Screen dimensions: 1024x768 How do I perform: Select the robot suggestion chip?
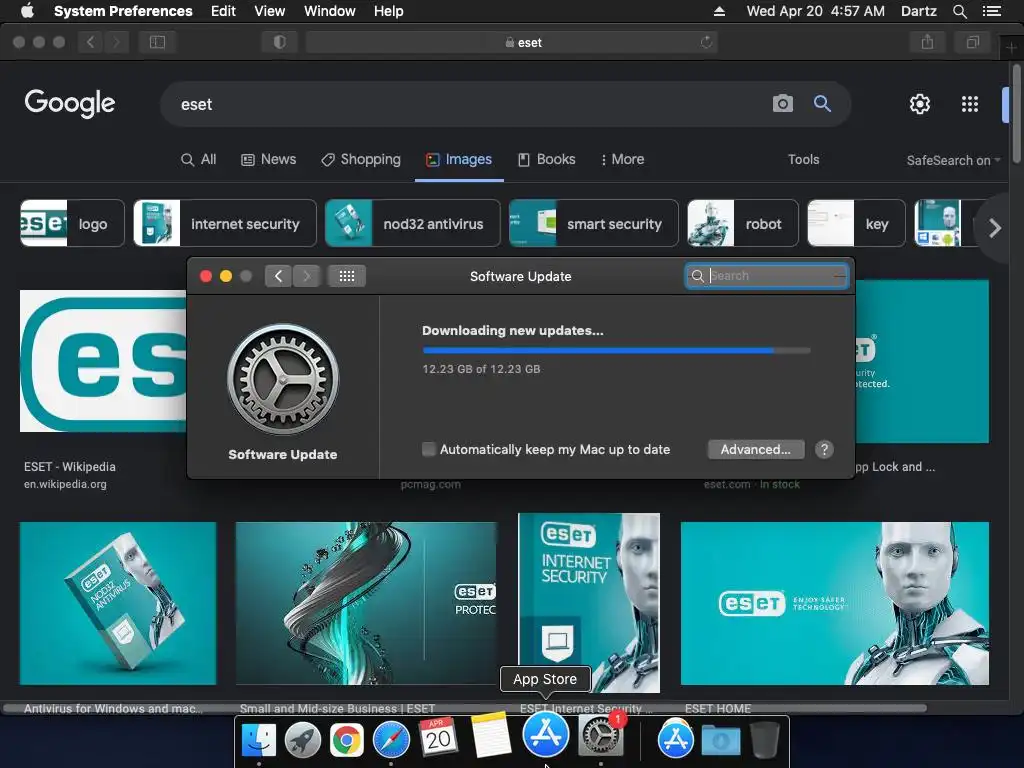click(x=743, y=223)
